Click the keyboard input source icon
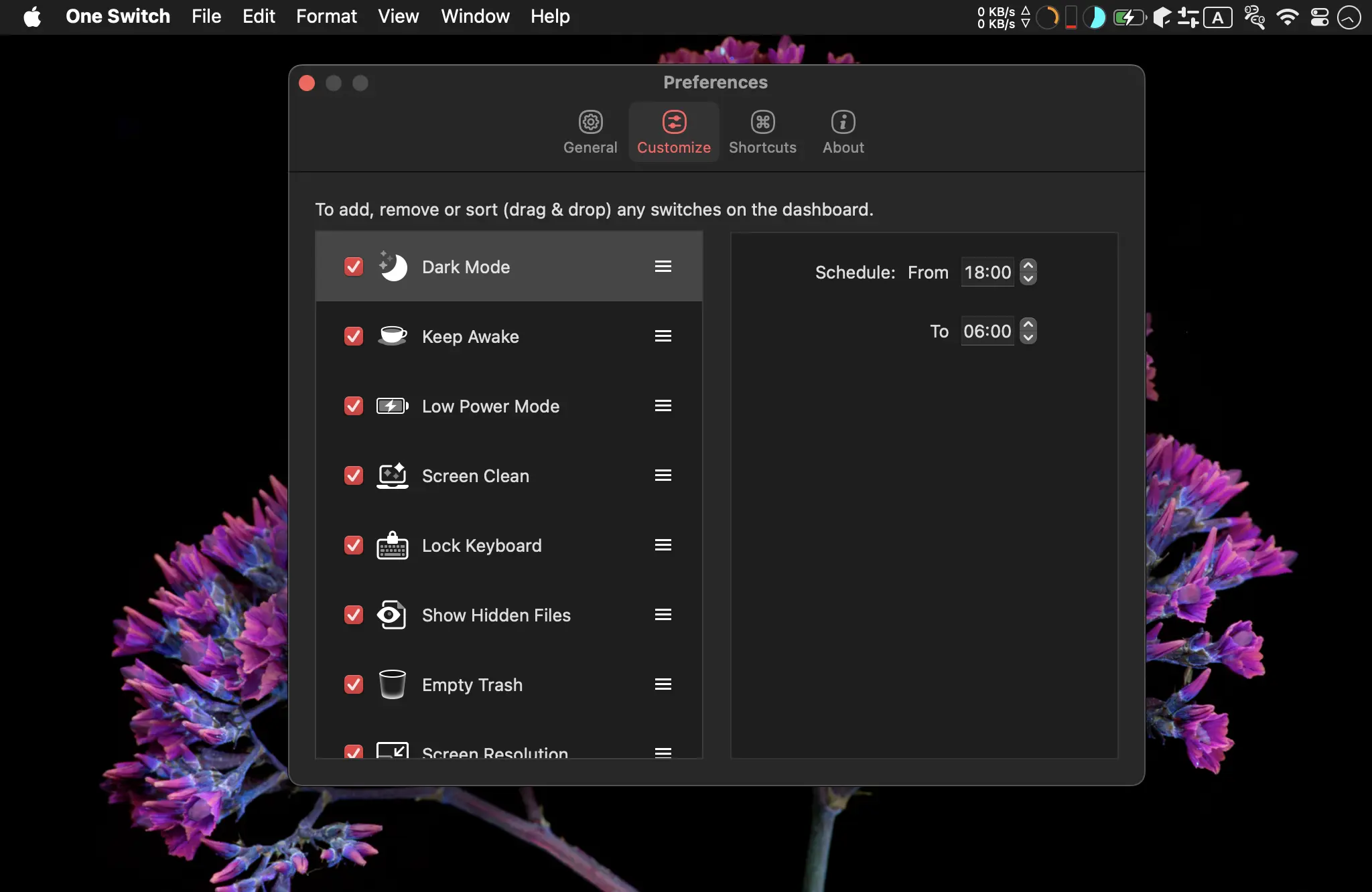The width and height of the screenshot is (1372, 892). [x=1218, y=17]
